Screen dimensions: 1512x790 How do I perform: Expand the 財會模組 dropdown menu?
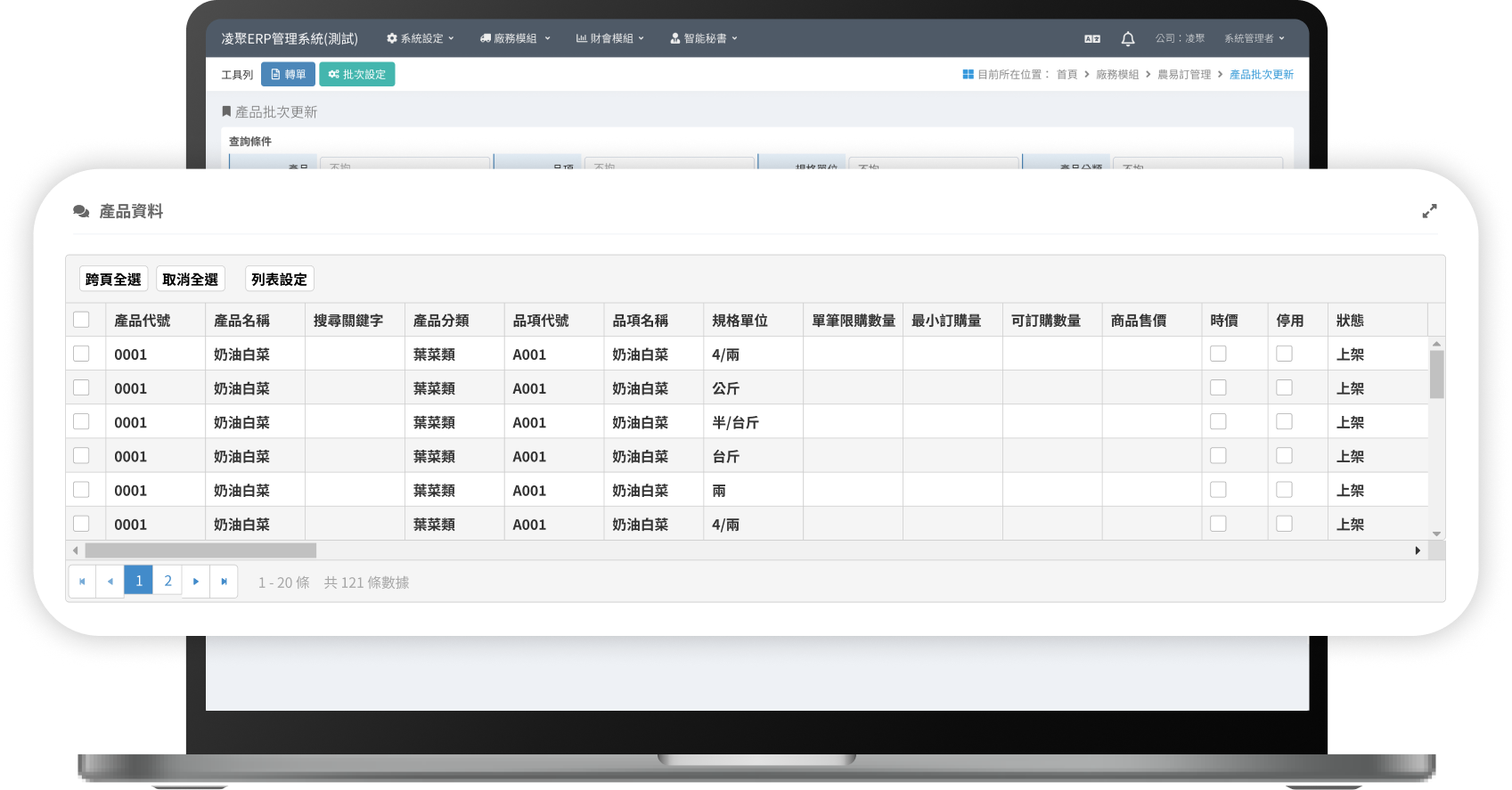pyautogui.click(x=610, y=38)
